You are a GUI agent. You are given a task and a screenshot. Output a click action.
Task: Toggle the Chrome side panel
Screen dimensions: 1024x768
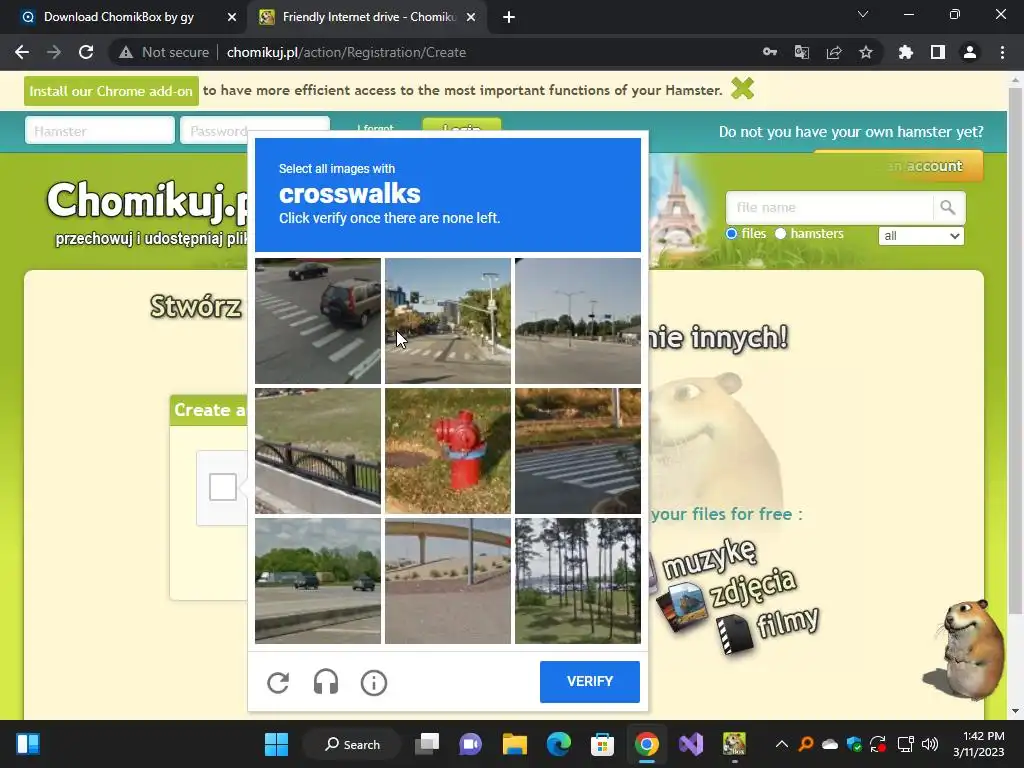pyautogui.click(x=938, y=52)
